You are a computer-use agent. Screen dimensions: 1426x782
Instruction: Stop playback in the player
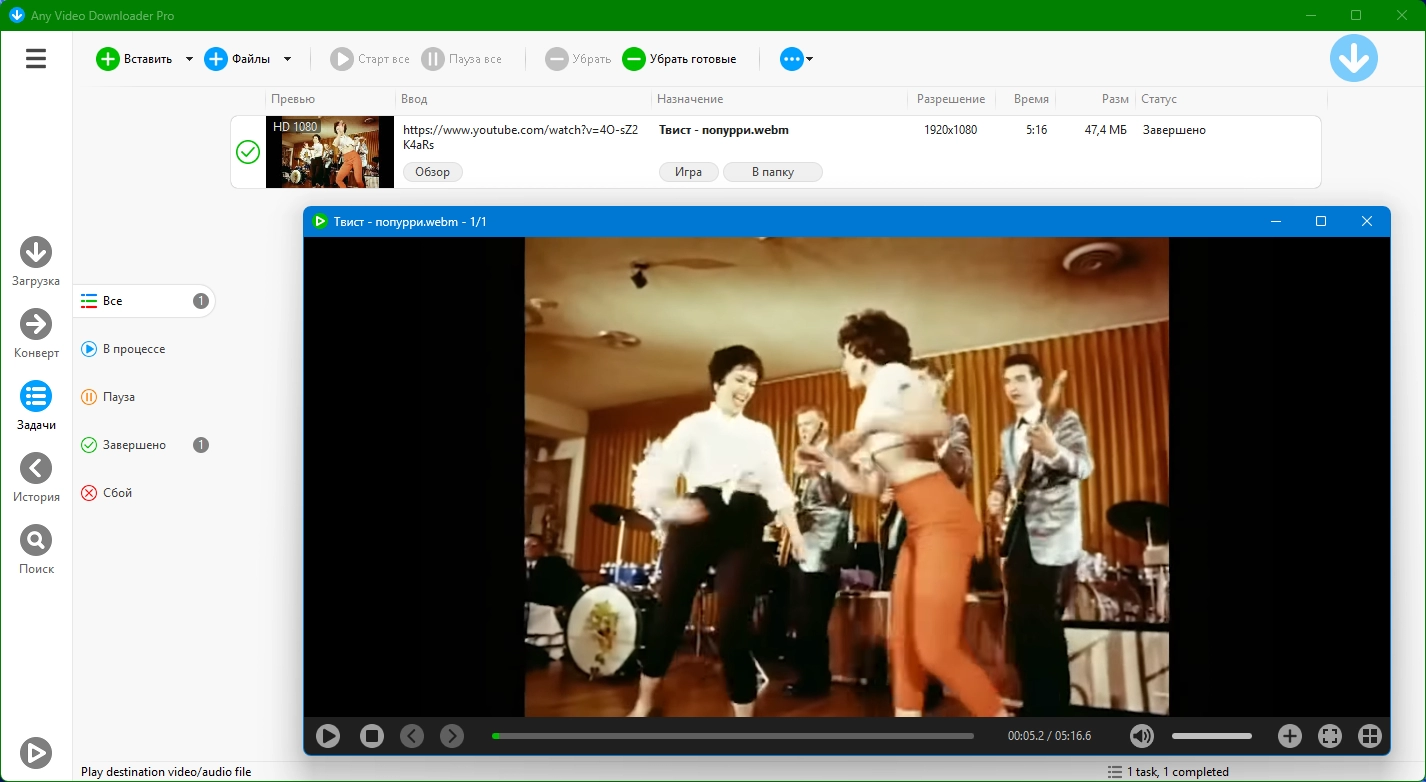pos(372,736)
